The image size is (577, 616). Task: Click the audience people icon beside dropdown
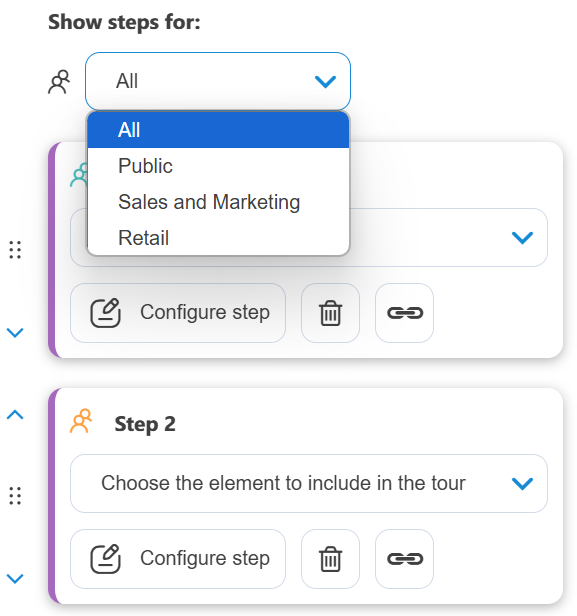click(x=59, y=82)
